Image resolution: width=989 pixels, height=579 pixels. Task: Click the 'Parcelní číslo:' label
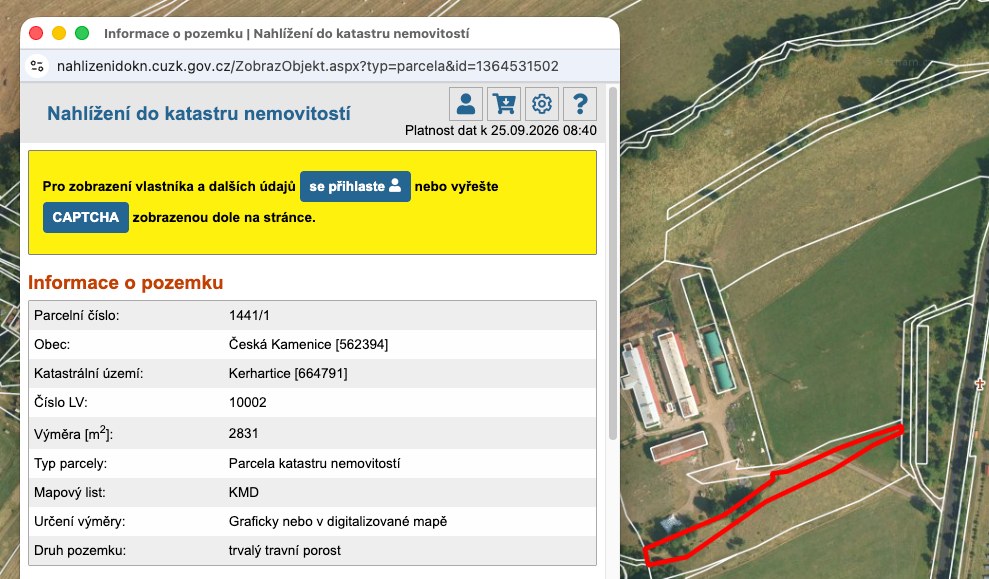pos(76,315)
